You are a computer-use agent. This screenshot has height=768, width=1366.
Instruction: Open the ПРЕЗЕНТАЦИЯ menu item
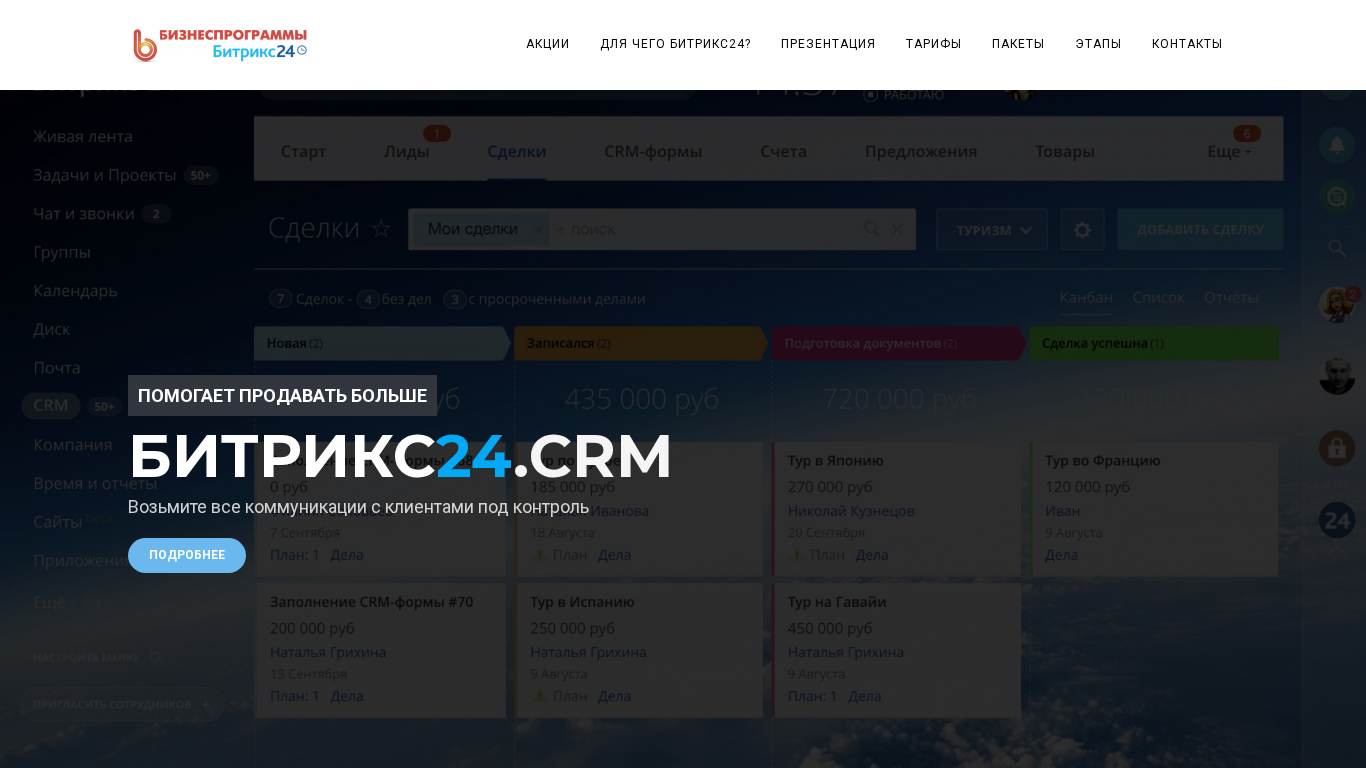click(x=828, y=44)
